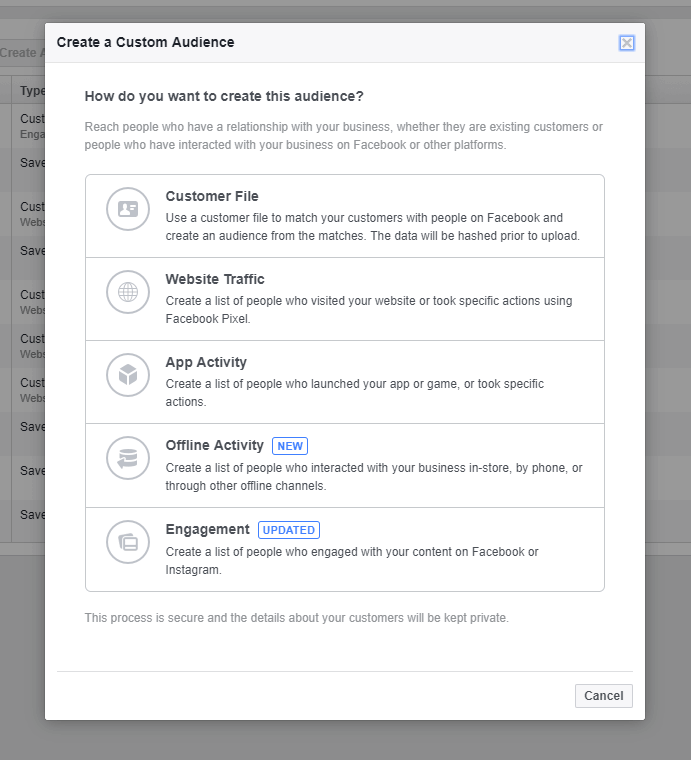The width and height of the screenshot is (691, 760).
Task: Click the Facebook or Instagram engagement description
Action: pos(352,561)
